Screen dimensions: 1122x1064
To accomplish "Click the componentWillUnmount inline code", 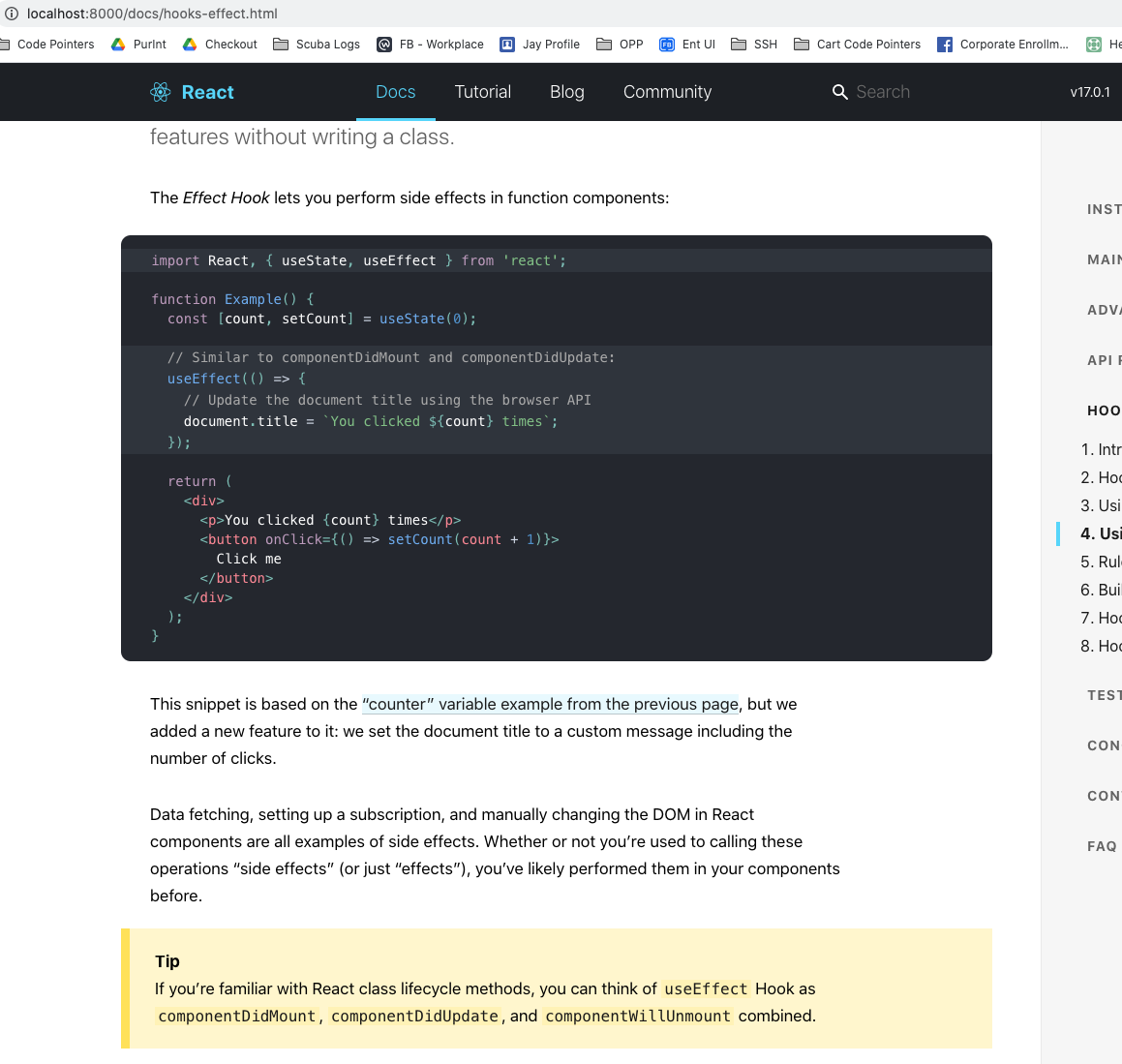I will [x=638, y=1016].
